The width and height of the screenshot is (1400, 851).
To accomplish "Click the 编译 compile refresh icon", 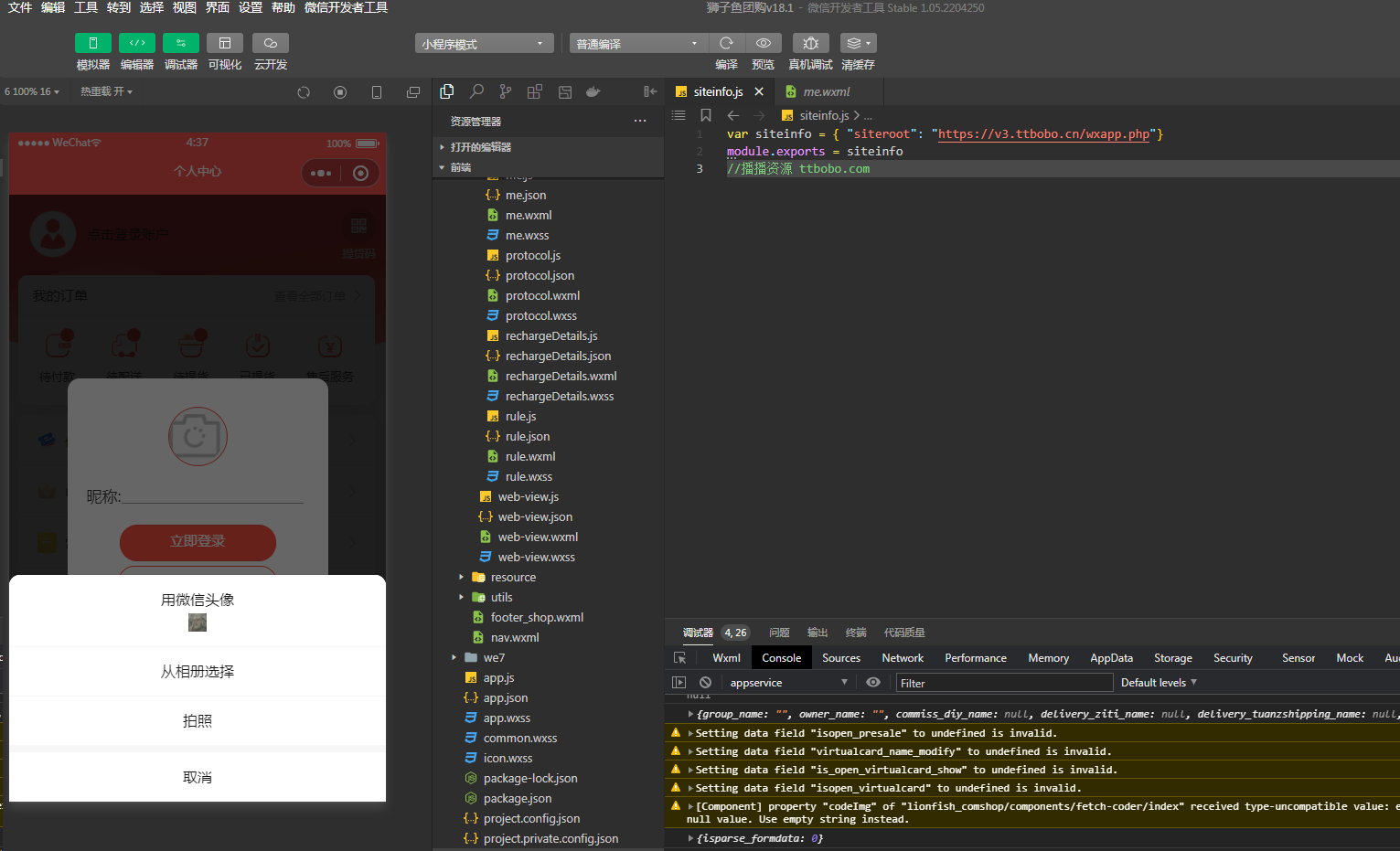I will [726, 43].
